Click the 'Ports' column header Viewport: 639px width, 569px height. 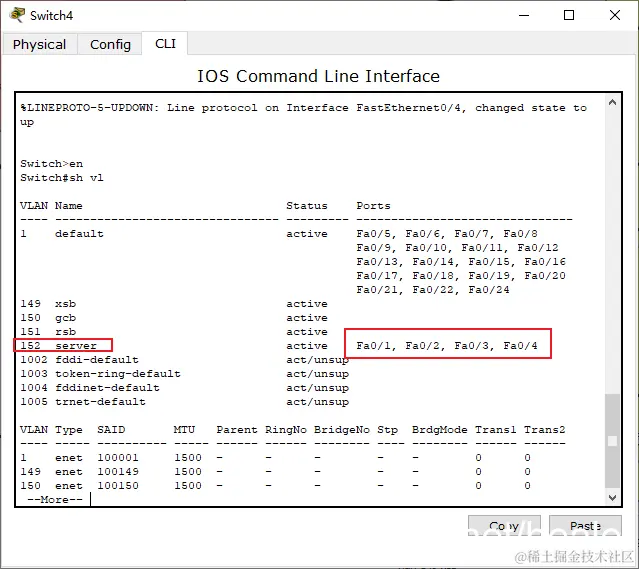[x=373, y=206]
